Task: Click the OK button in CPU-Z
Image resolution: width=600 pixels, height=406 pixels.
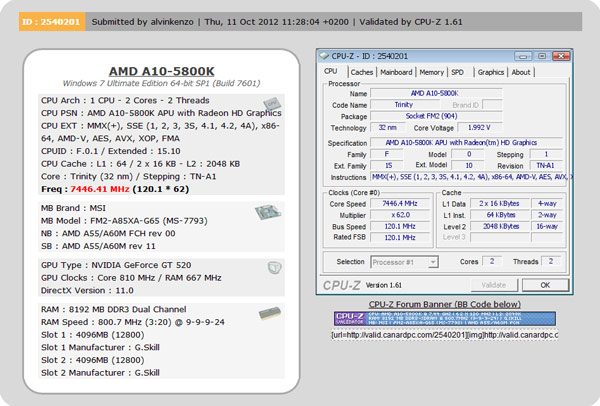Action: point(545,285)
